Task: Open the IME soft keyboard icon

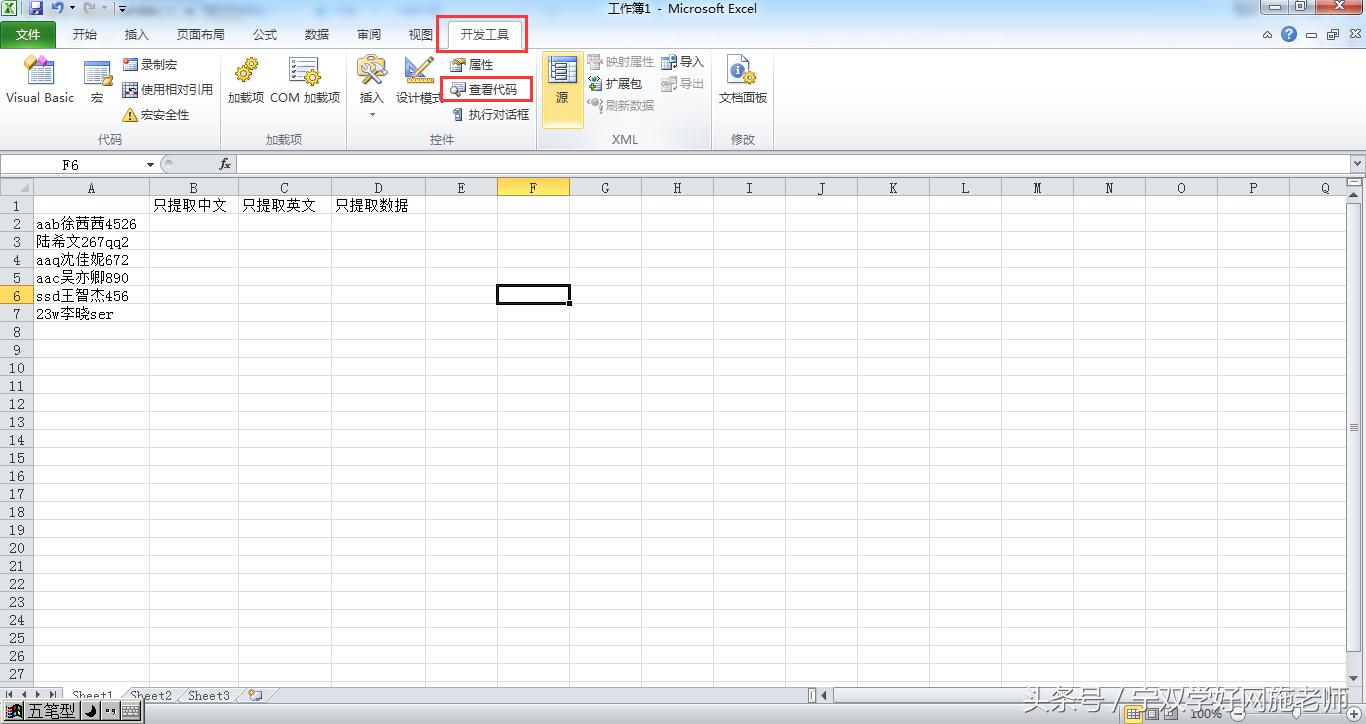Action: coord(130,712)
